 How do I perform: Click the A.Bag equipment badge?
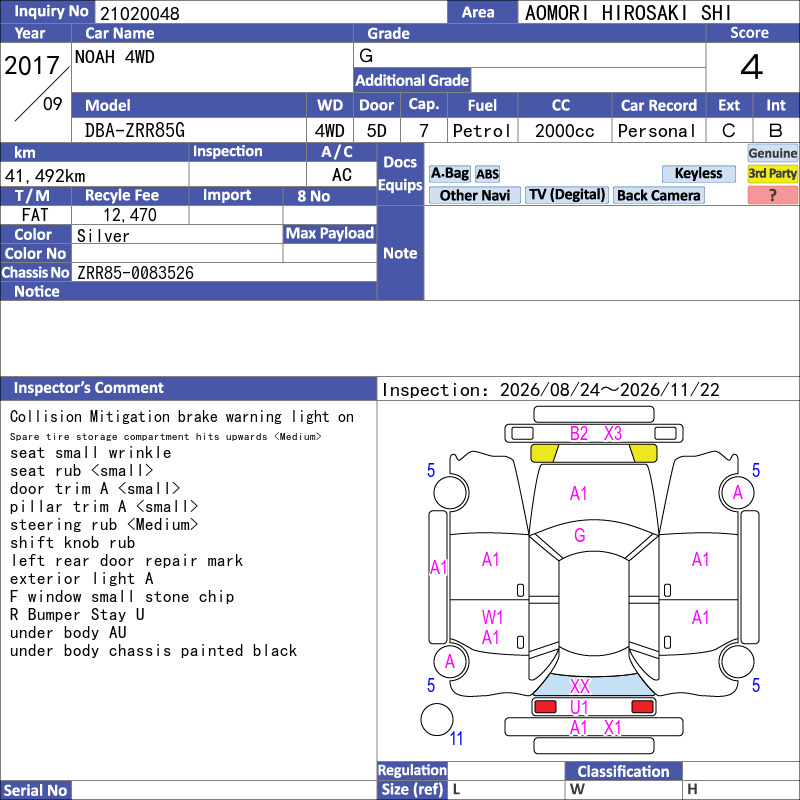click(449, 173)
